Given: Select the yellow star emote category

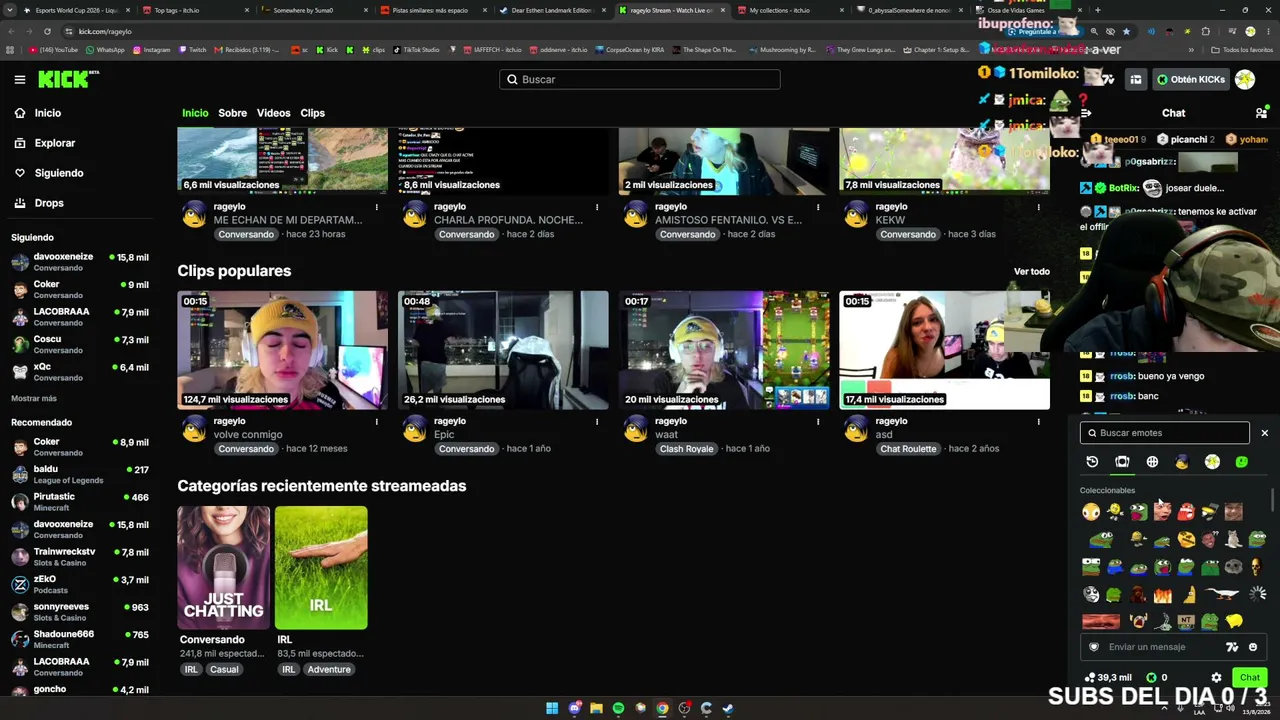Looking at the screenshot, I should click(1212, 462).
